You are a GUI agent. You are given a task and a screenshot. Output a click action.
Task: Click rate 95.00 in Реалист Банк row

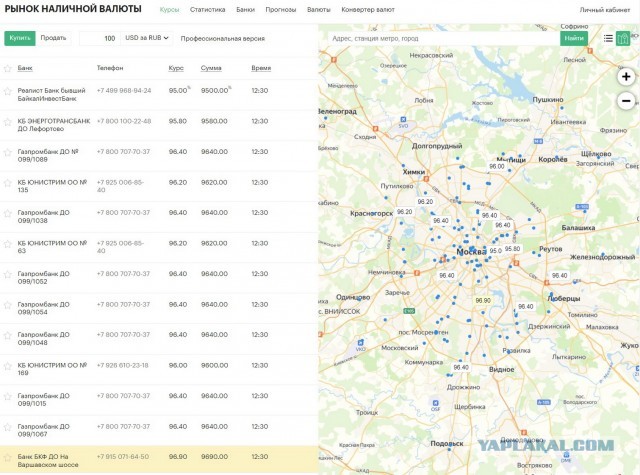[178, 91]
